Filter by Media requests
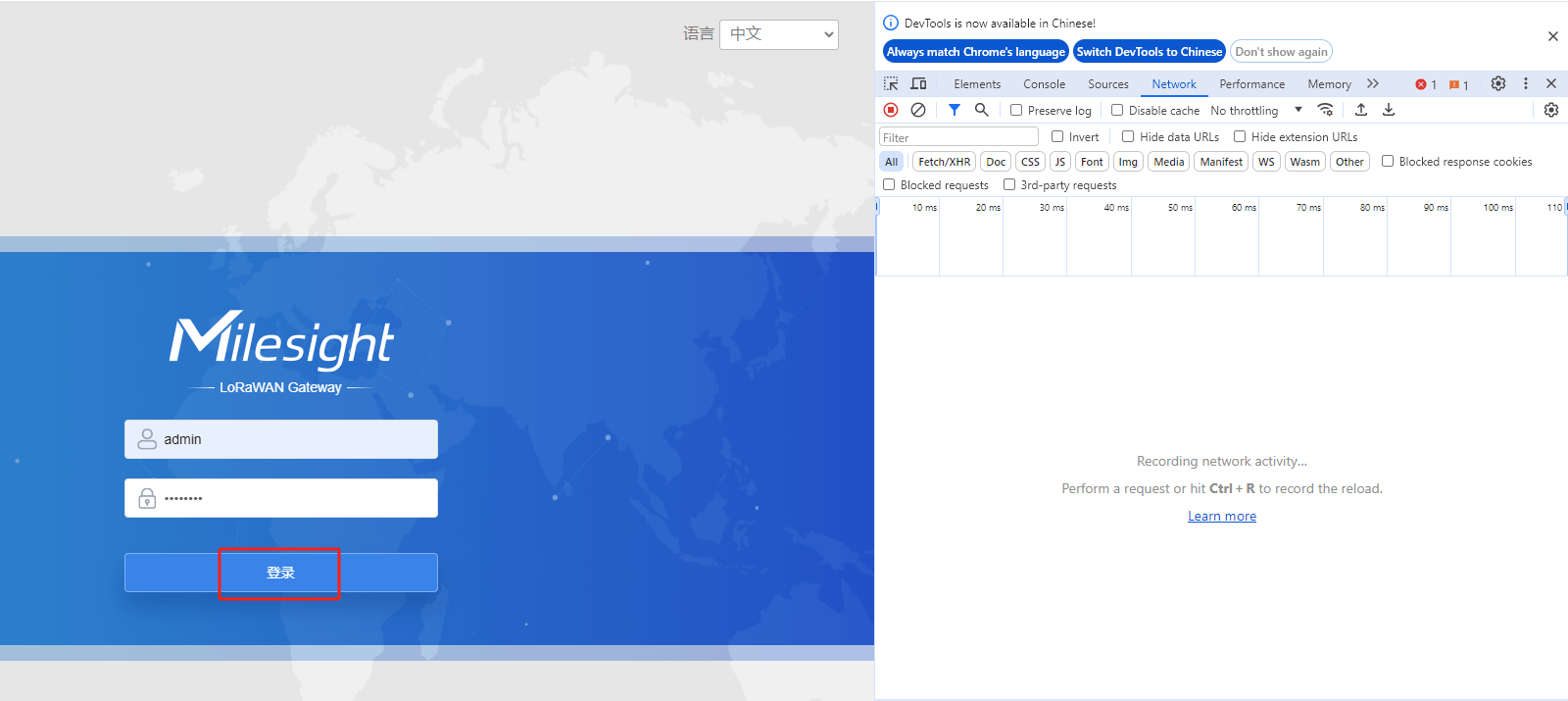This screenshot has width=1568, height=701. 1168,162
